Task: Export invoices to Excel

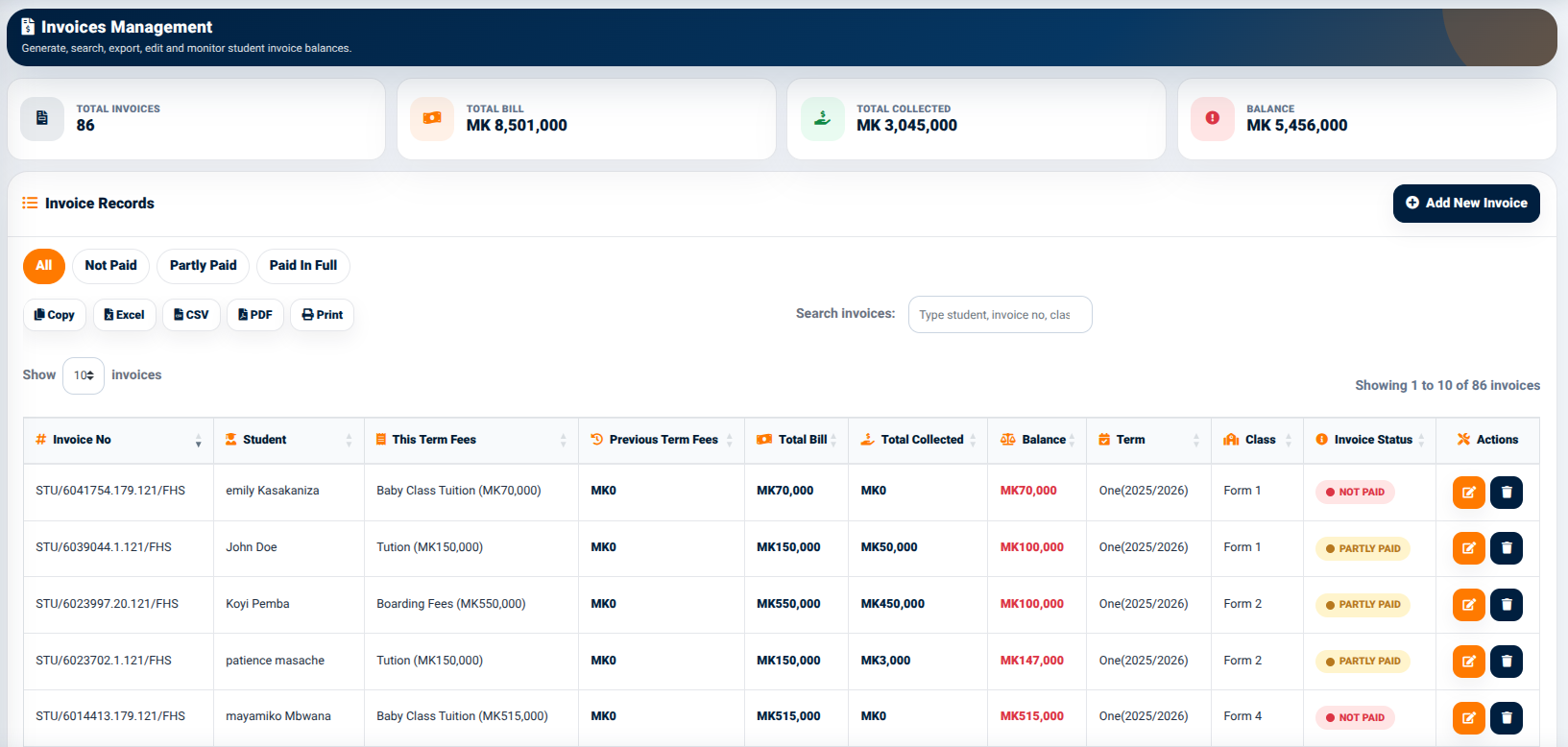Action: pyautogui.click(x=125, y=315)
